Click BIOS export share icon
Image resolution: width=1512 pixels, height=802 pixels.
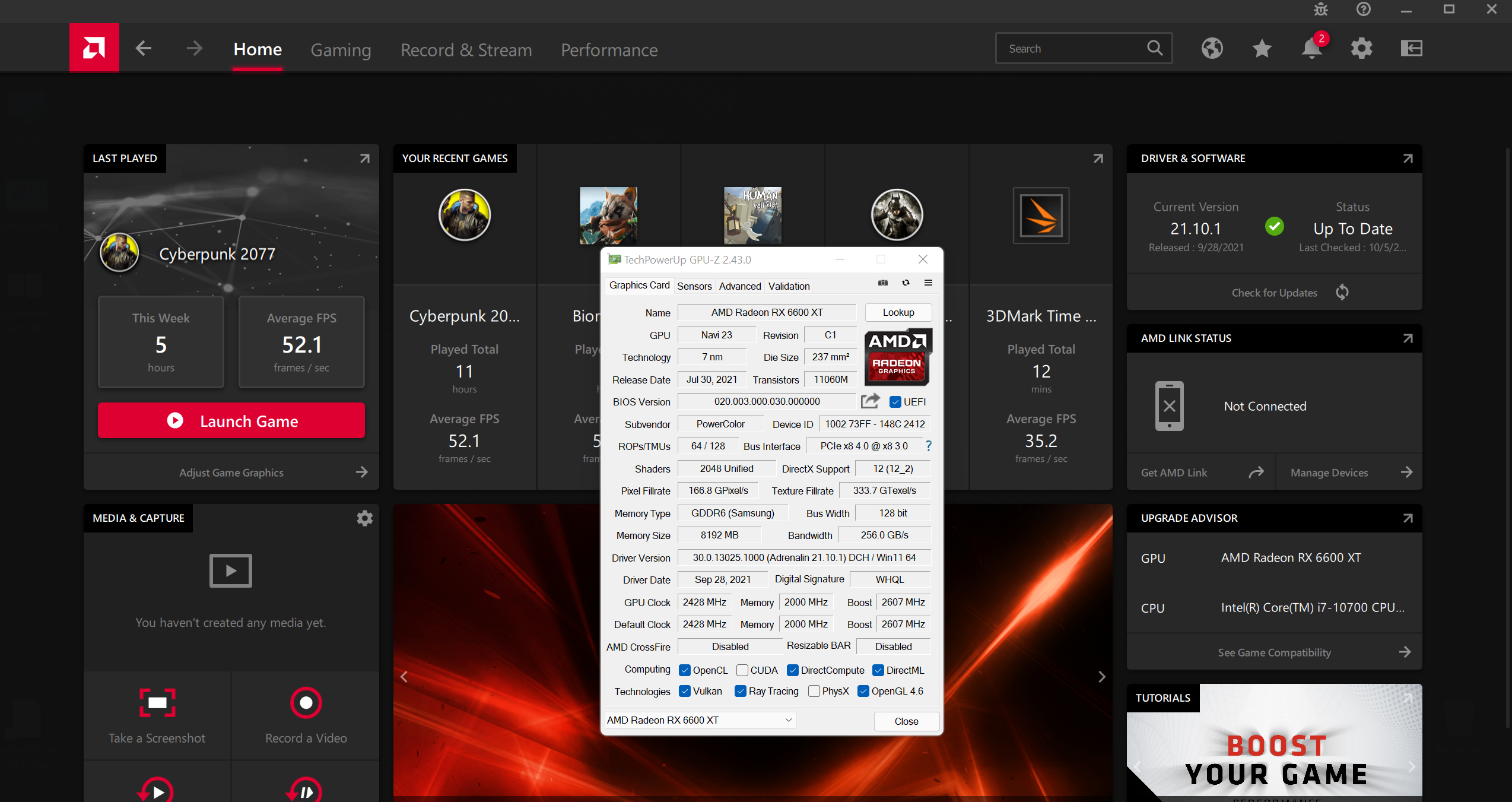coord(870,401)
